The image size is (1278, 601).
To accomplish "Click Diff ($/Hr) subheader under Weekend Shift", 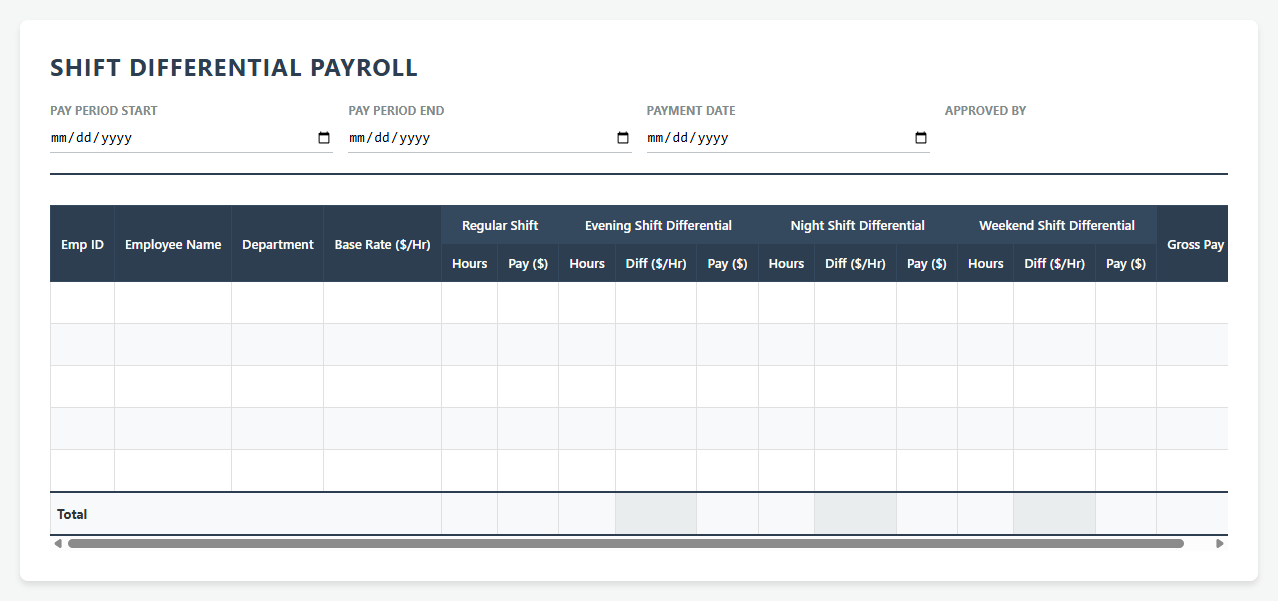I will 1055,263.
